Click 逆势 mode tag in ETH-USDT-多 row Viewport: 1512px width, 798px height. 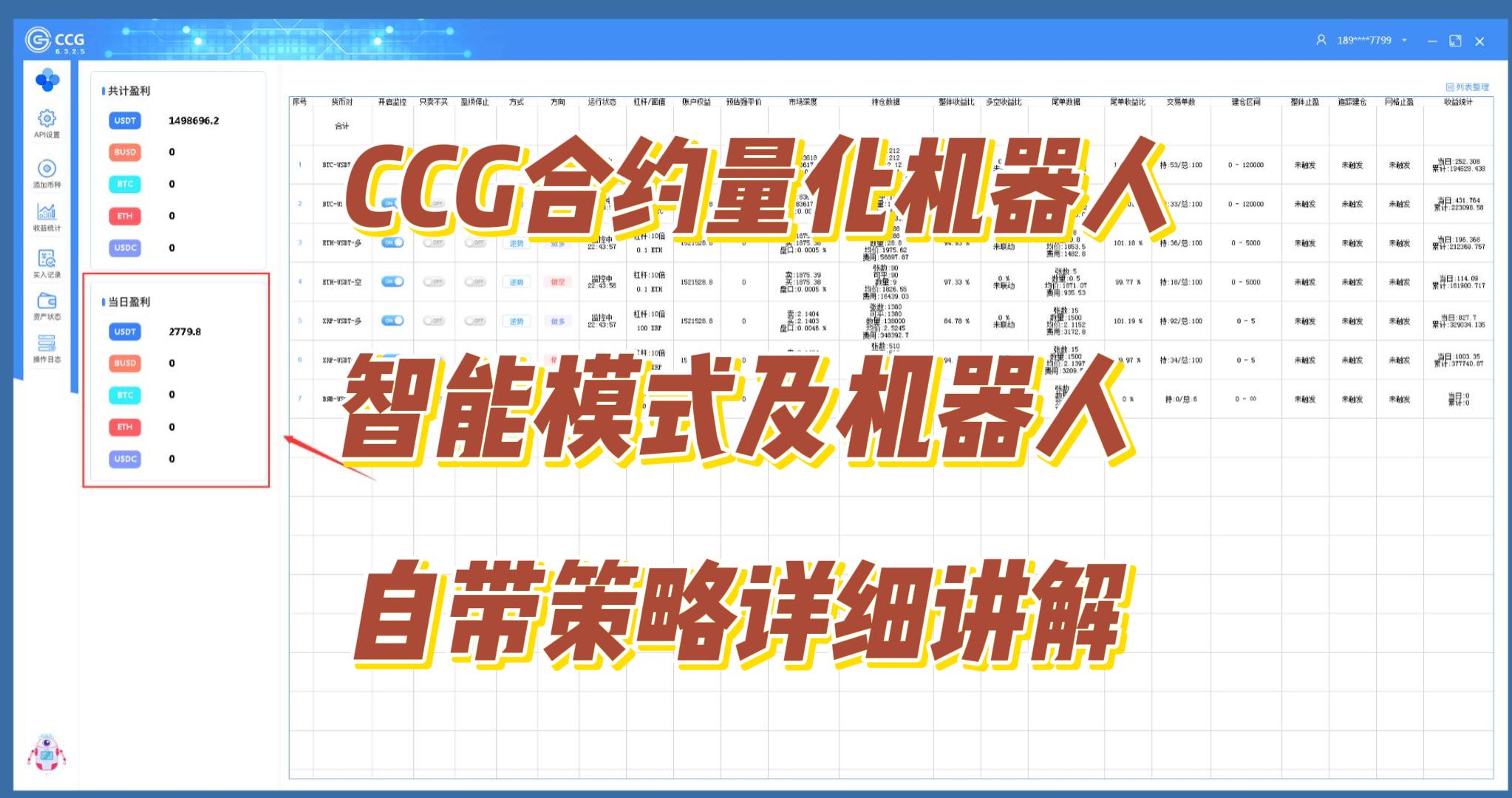(517, 243)
